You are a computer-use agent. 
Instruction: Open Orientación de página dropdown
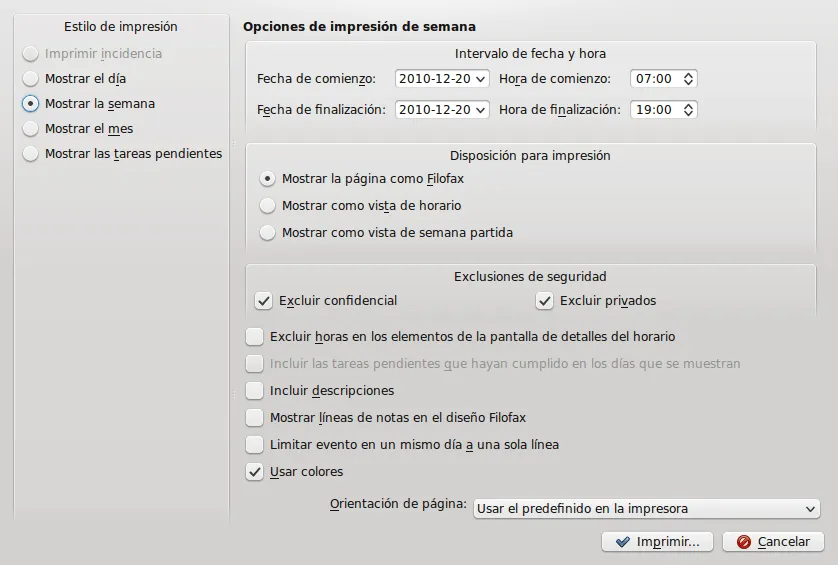(x=646, y=509)
